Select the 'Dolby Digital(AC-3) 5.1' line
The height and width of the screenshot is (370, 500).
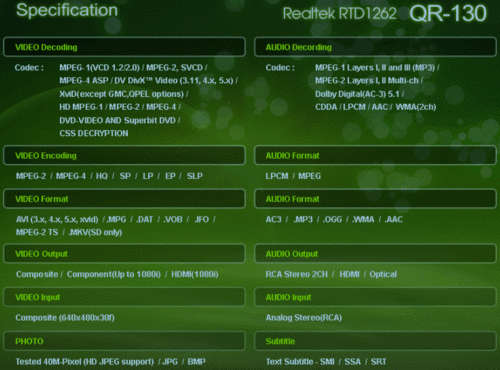pyautogui.click(x=359, y=94)
